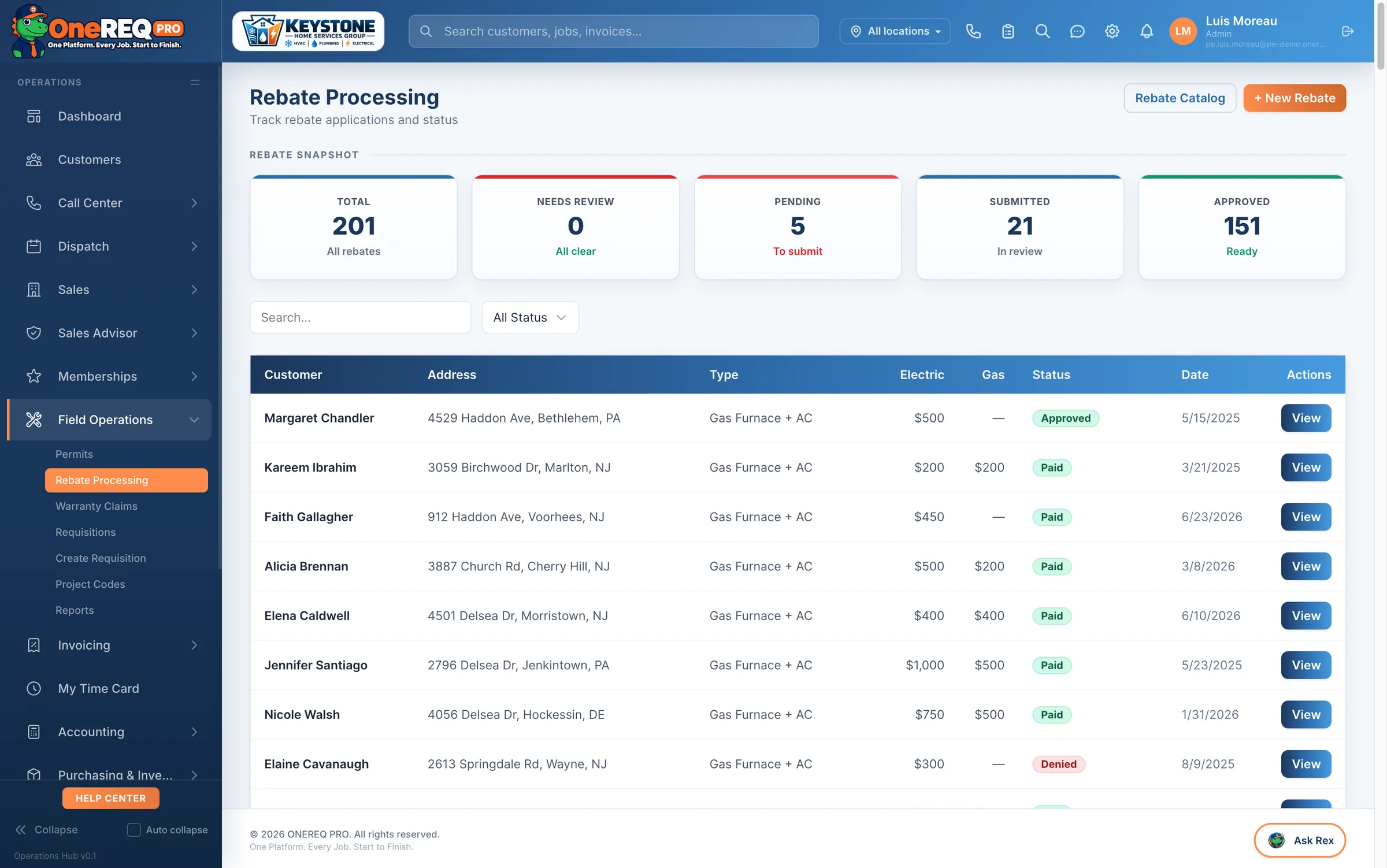Expand the Sales chevron
The width and height of the screenshot is (1387, 868).
pyautogui.click(x=194, y=290)
